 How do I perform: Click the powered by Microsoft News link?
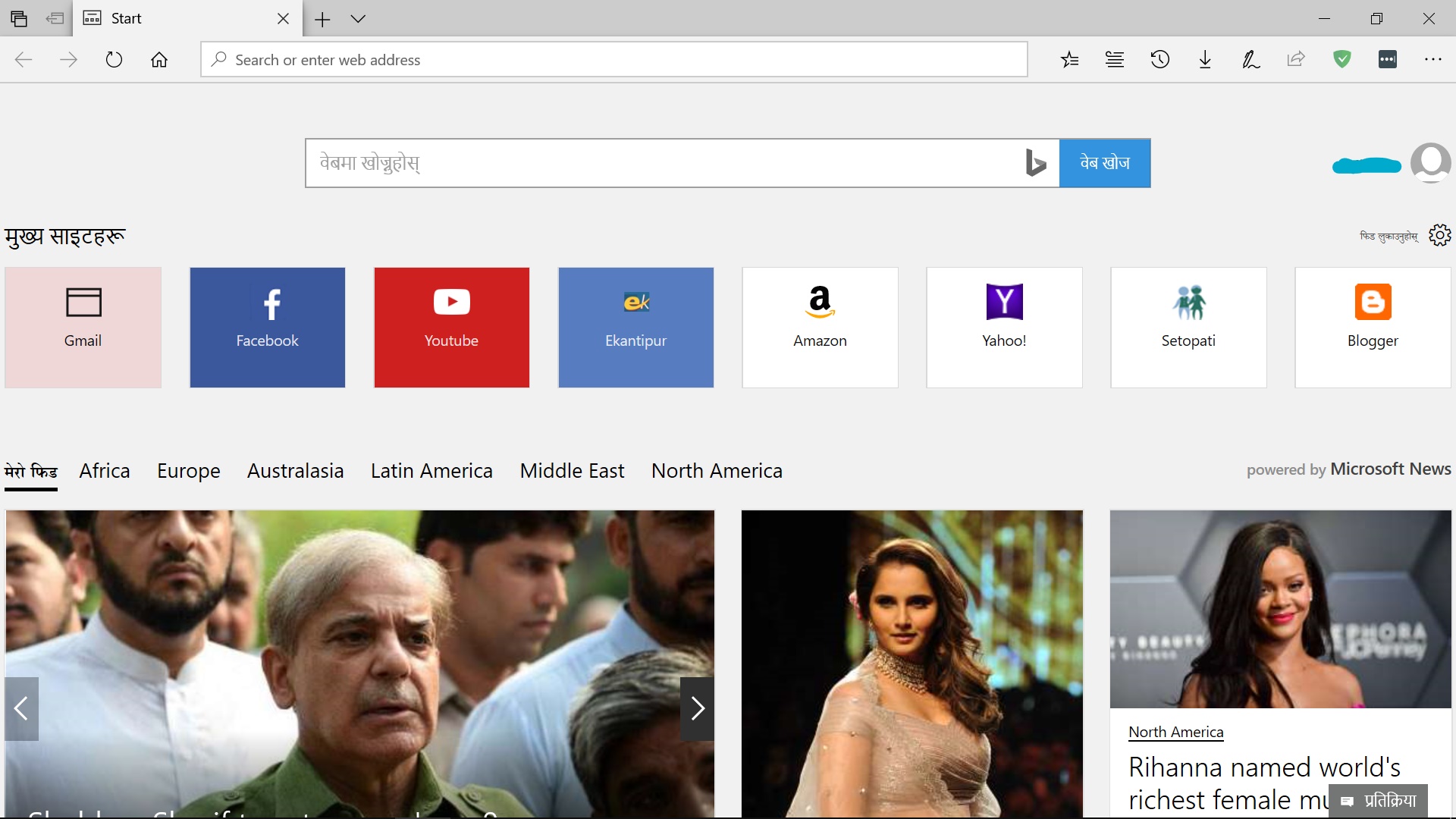[x=1349, y=469]
